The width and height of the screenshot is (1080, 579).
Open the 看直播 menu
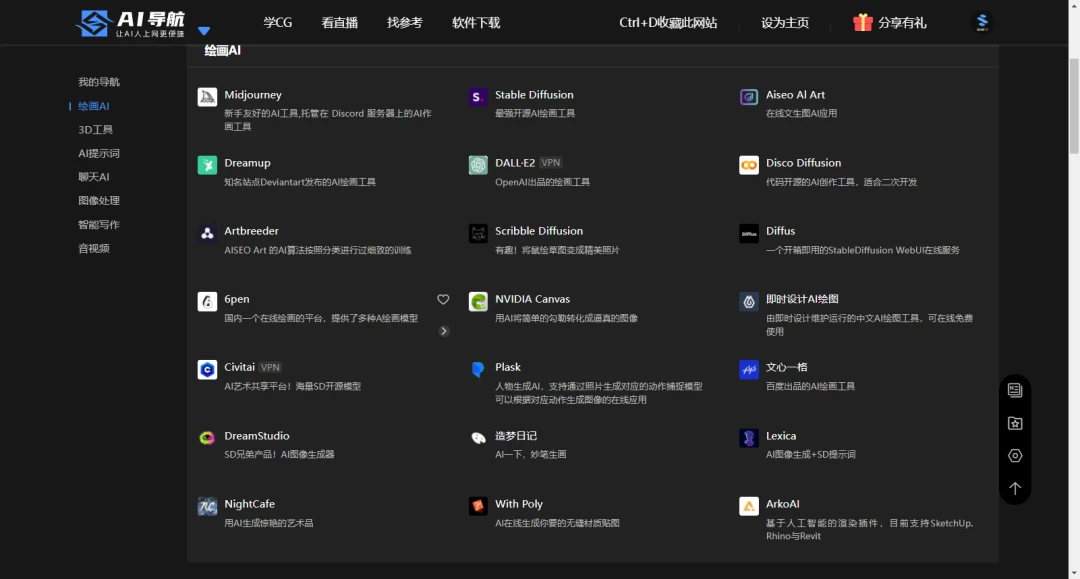click(x=340, y=23)
